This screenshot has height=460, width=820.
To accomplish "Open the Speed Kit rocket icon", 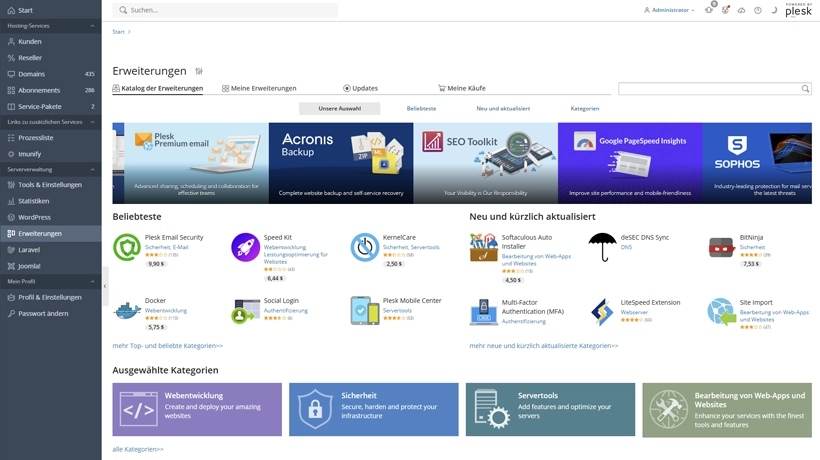I will 245,247.
